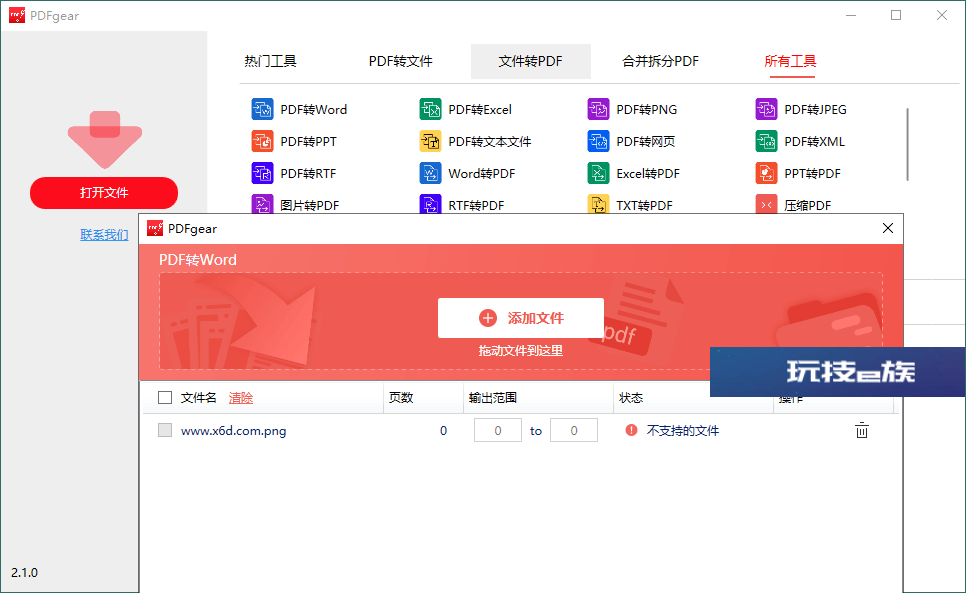The height and width of the screenshot is (593, 966).
Task: Open the PDF转文本文件 tool icon
Action: click(430, 142)
